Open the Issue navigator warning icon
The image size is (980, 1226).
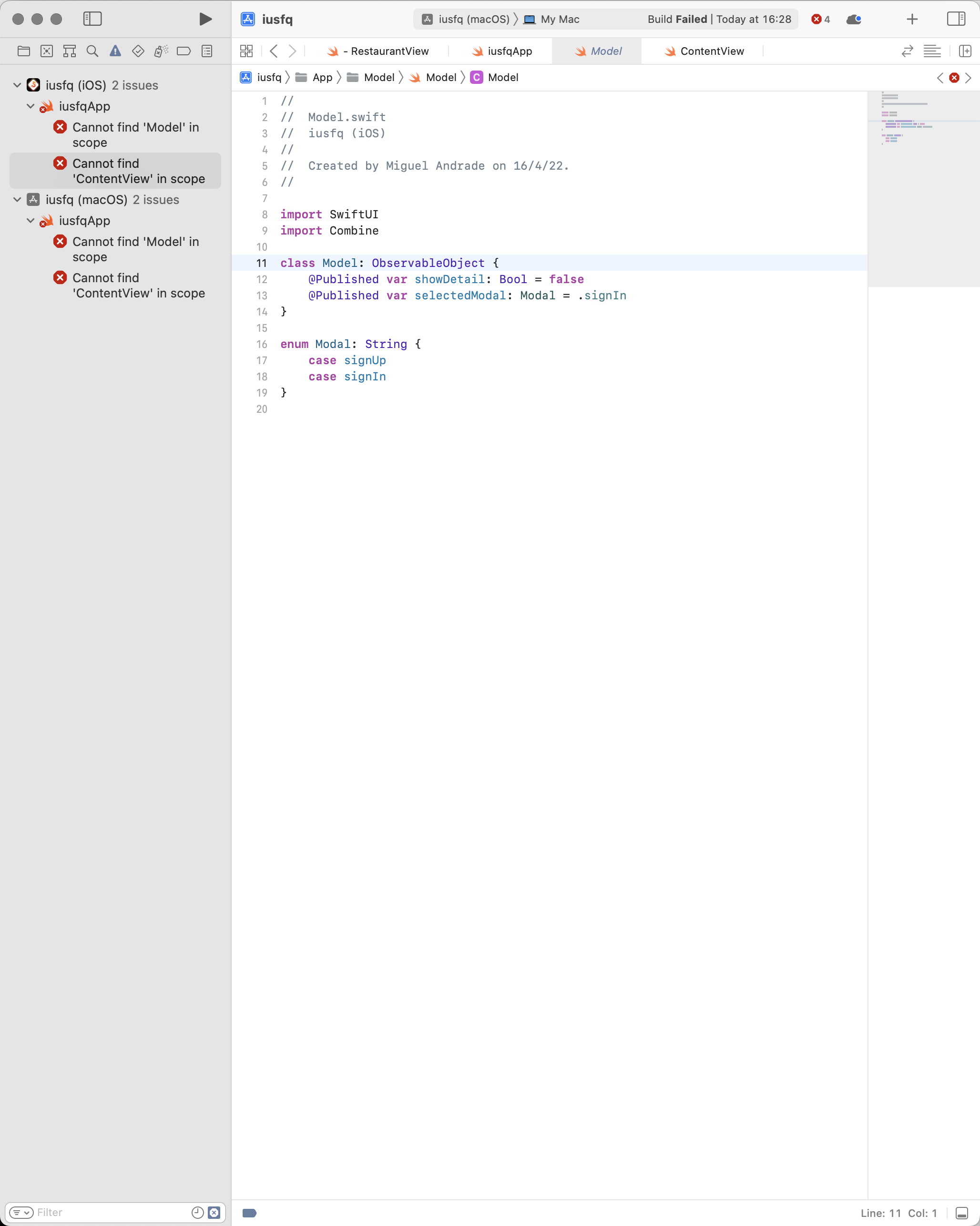point(115,51)
